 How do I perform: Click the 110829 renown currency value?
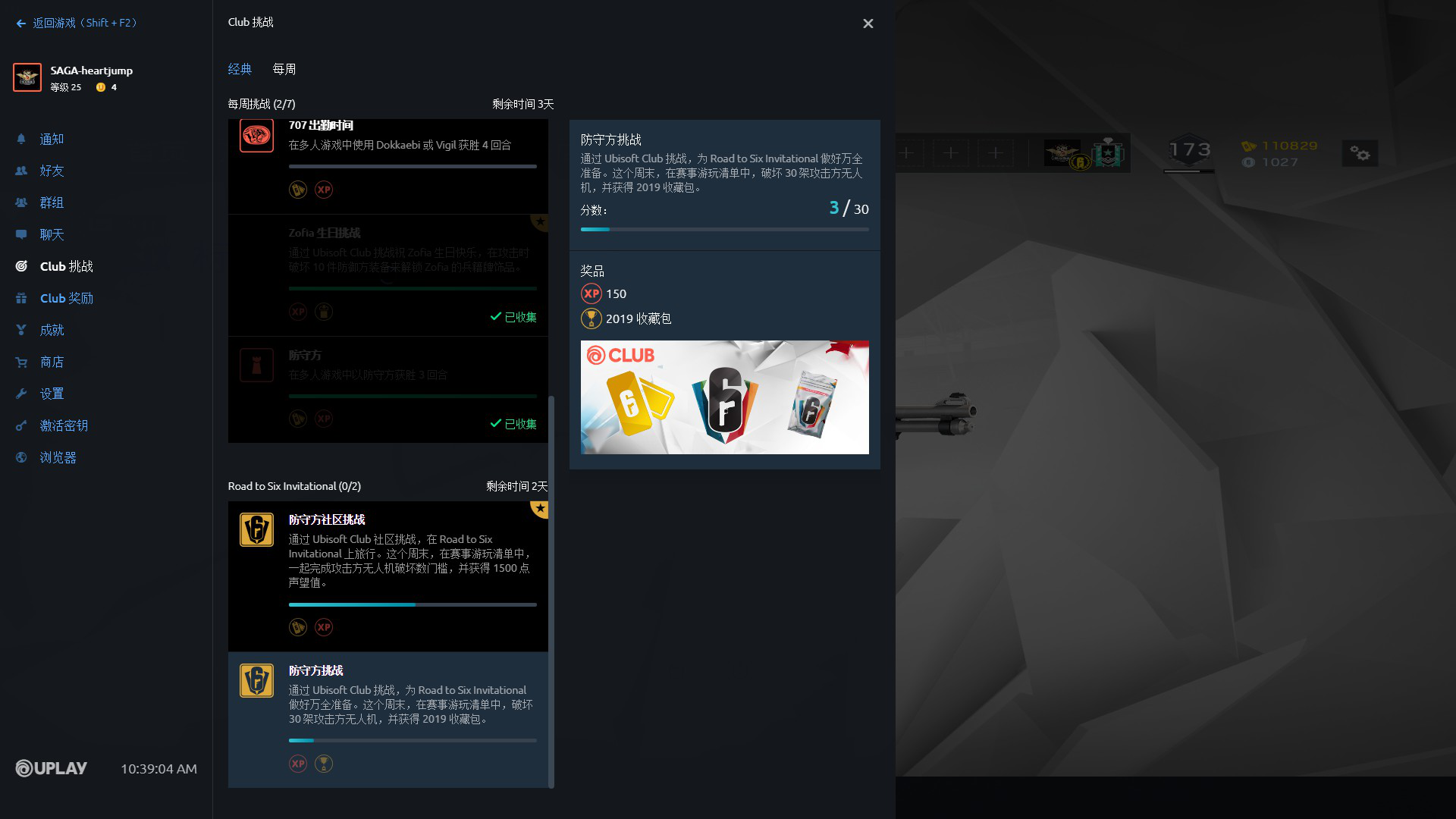coord(1289,146)
